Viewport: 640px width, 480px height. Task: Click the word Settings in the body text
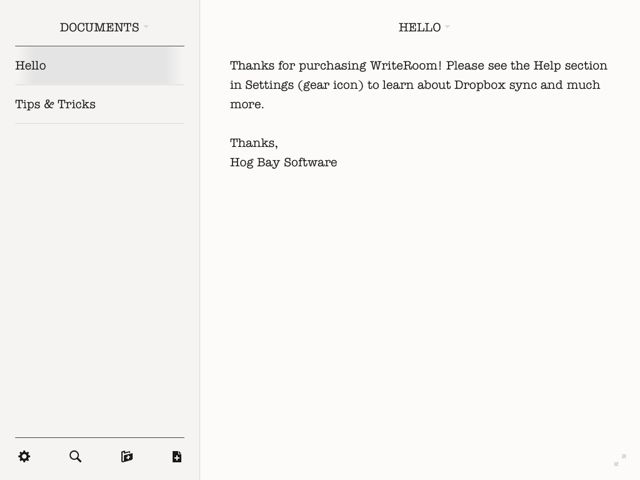(269, 85)
